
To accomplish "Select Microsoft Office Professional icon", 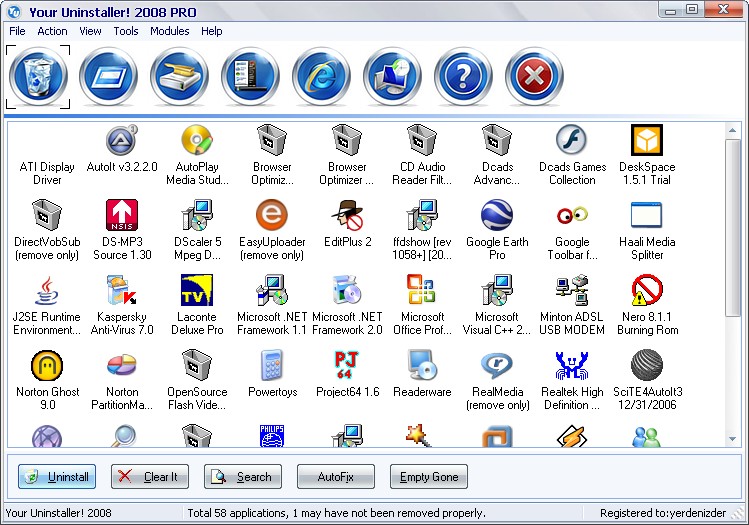I will [x=422, y=290].
